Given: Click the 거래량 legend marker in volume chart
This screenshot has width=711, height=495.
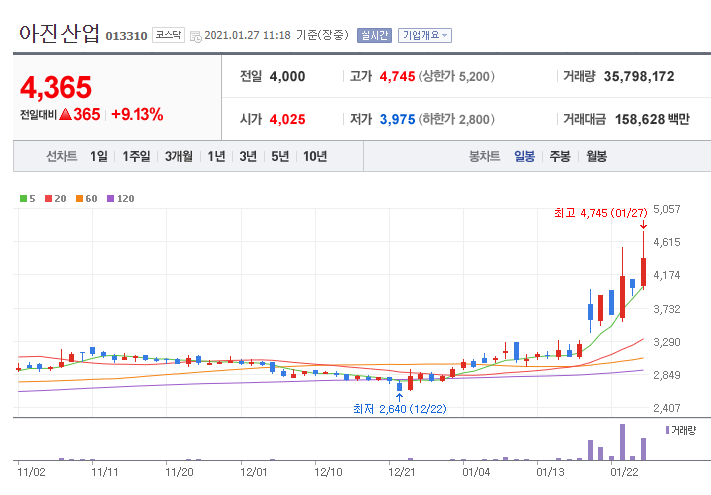Looking at the screenshot, I should [x=667, y=430].
